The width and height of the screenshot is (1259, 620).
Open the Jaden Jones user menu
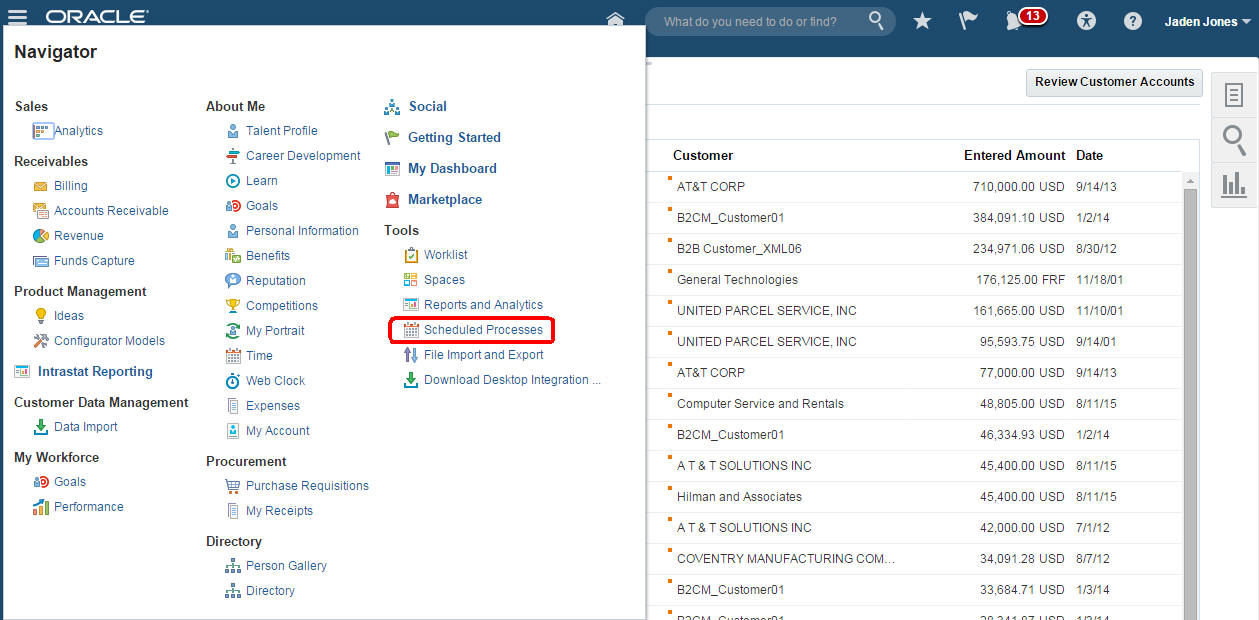pos(1207,21)
